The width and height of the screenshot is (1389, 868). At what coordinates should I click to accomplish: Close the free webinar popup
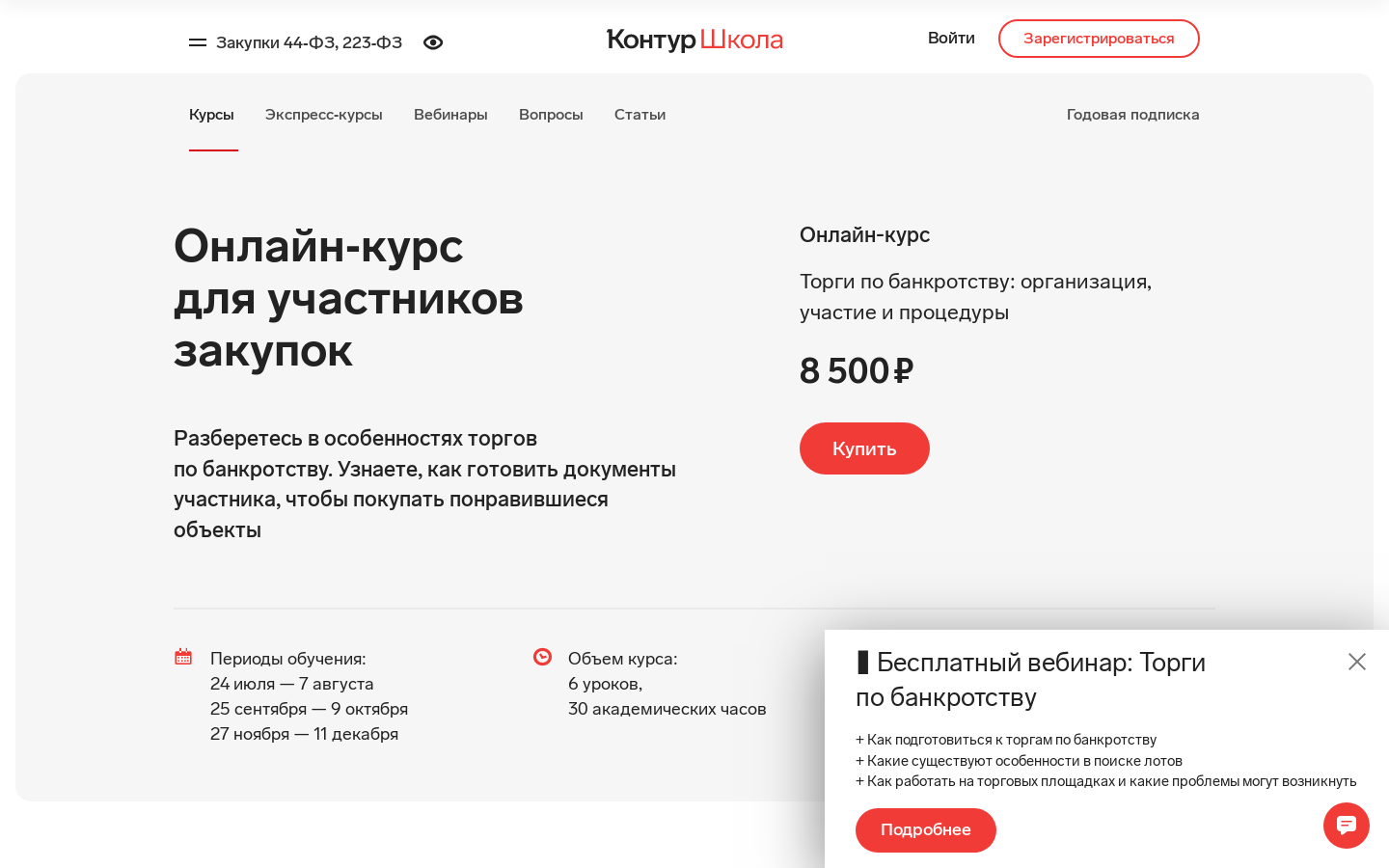pos(1357,662)
